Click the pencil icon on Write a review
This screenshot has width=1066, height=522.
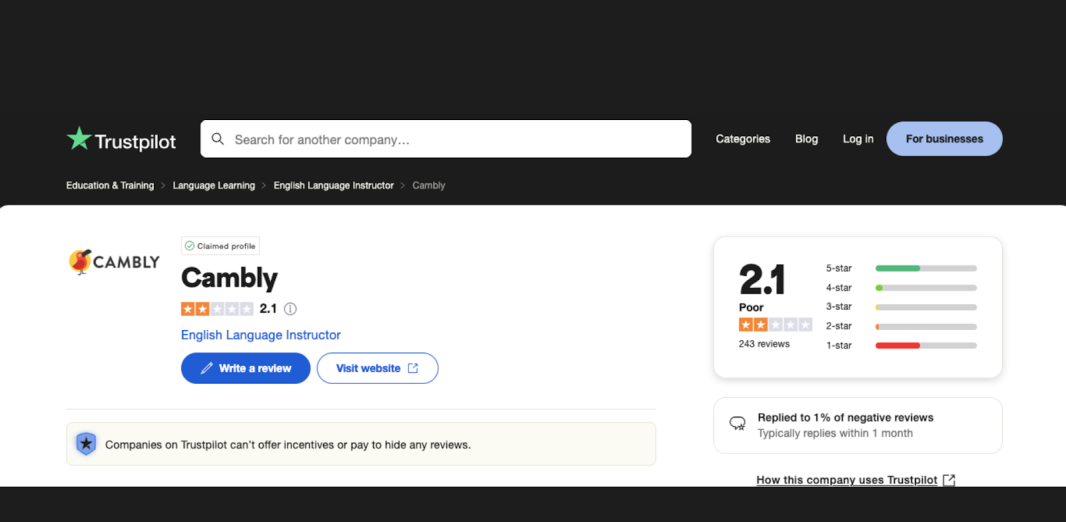207,368
